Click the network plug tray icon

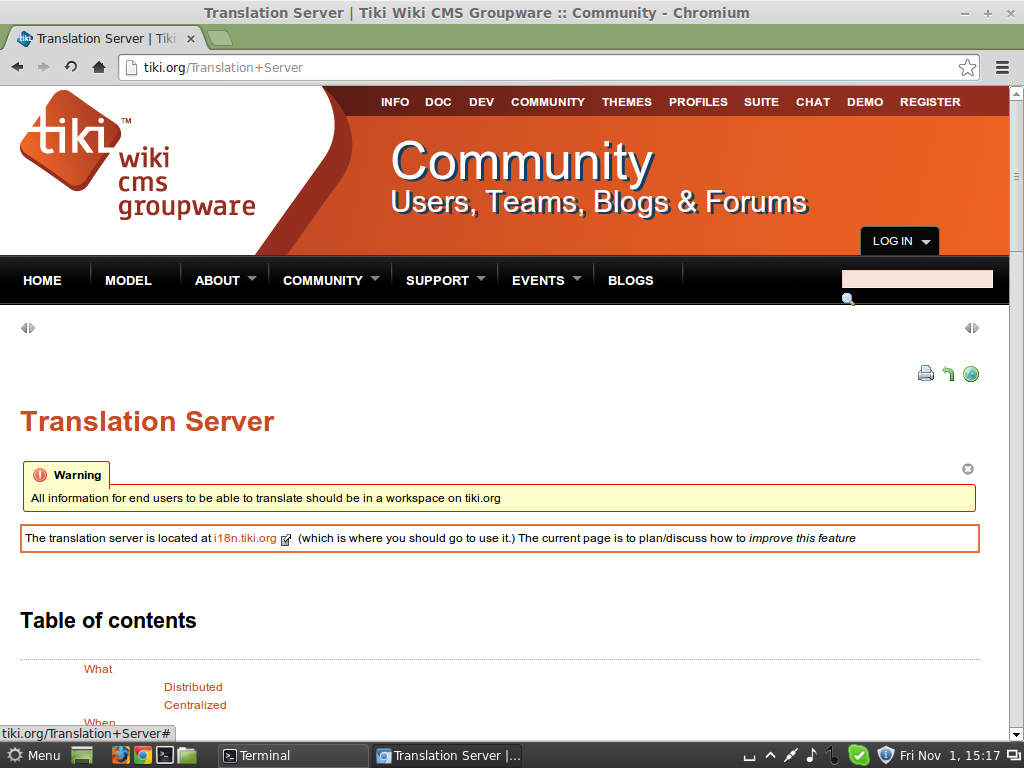click(x=791, y=756)
